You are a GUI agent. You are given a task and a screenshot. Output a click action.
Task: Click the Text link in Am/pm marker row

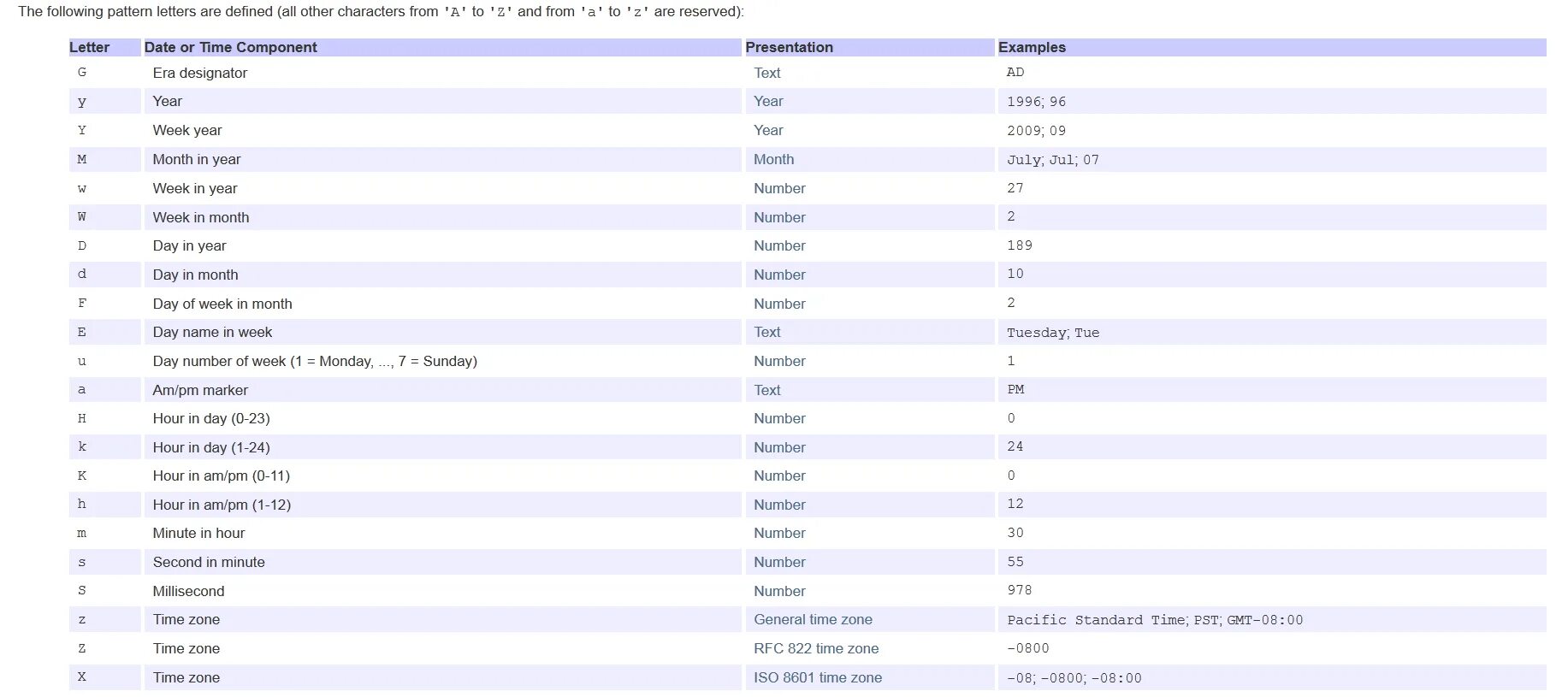pos(766,390)
